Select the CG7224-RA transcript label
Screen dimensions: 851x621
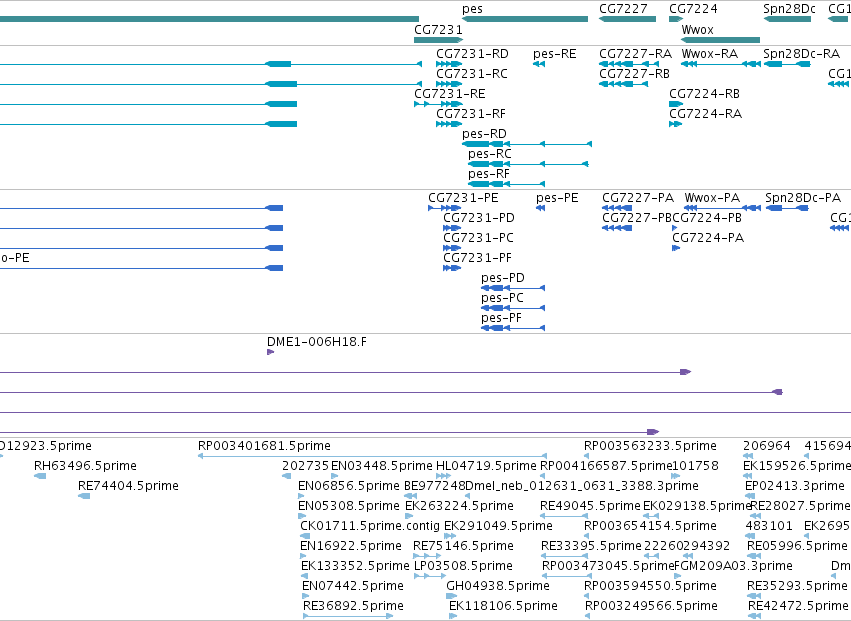click(706, 114)
